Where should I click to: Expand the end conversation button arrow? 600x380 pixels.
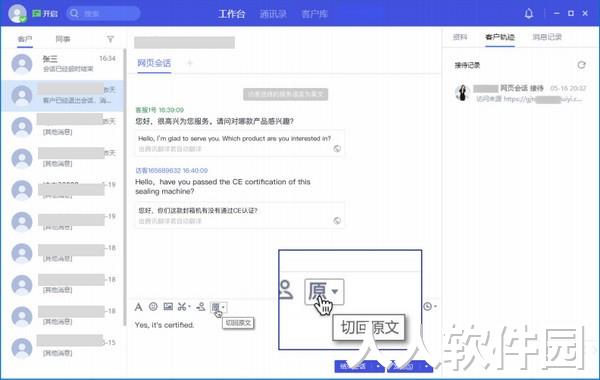click(x=378, y=366)
